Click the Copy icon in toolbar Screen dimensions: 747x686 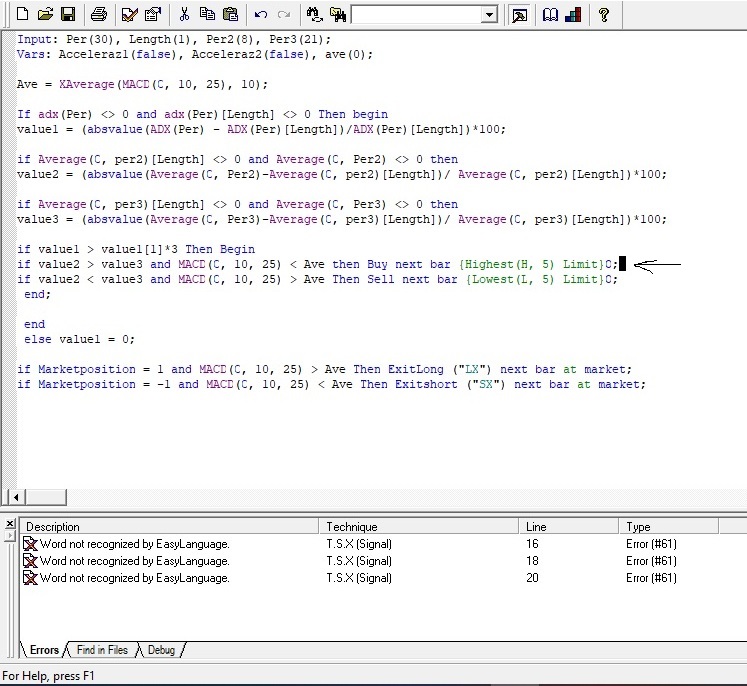pos(207,14)
